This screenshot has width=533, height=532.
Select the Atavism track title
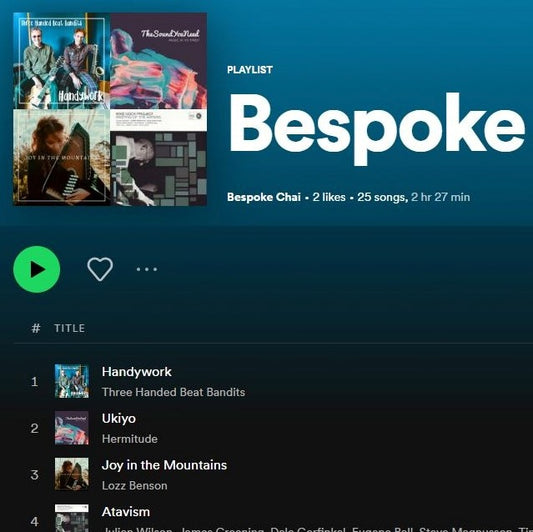(x=126, y=512)
